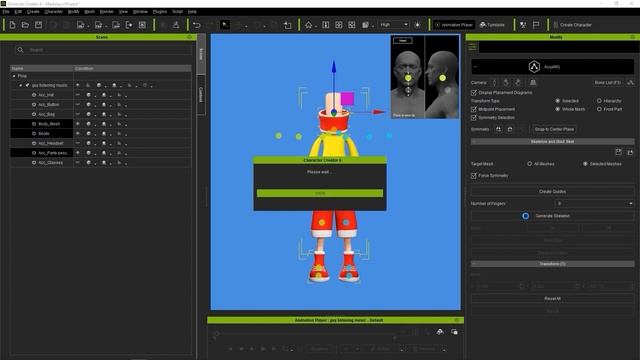Click the Bone List (F3) button
The width and height of the screenshot is (640, 360).
pos(608,82)
